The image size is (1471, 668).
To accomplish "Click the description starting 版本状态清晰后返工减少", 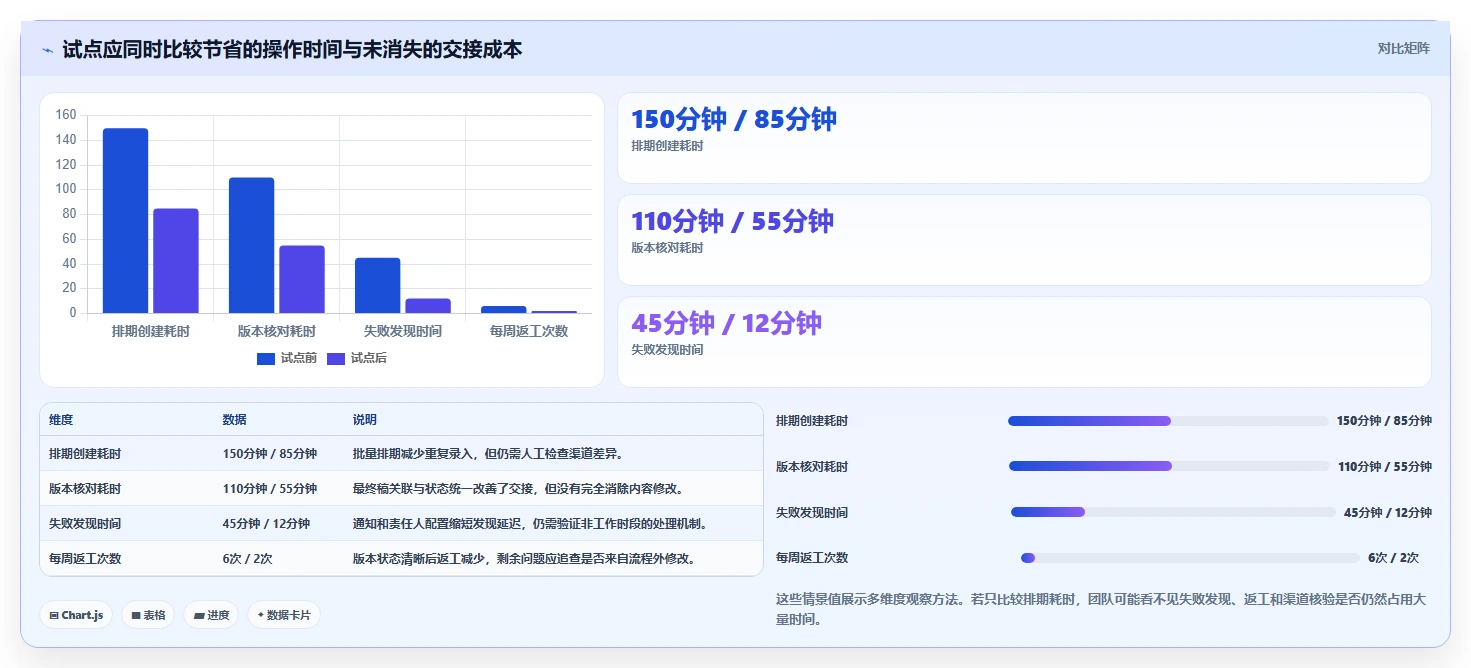I will 524,559.
